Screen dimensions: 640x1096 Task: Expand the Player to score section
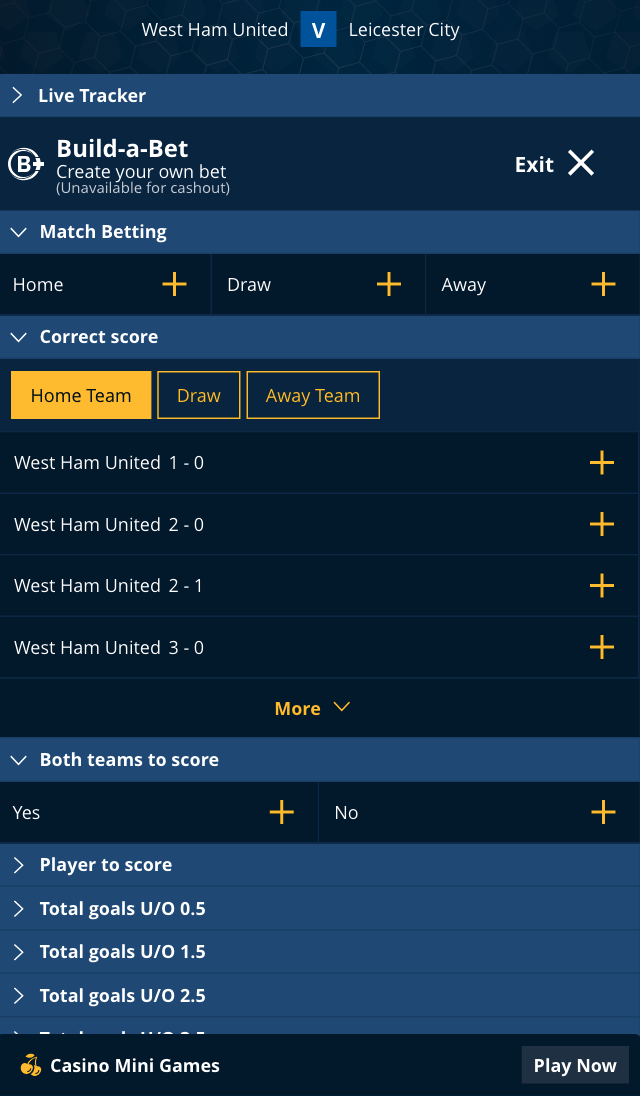click(107, 864)
